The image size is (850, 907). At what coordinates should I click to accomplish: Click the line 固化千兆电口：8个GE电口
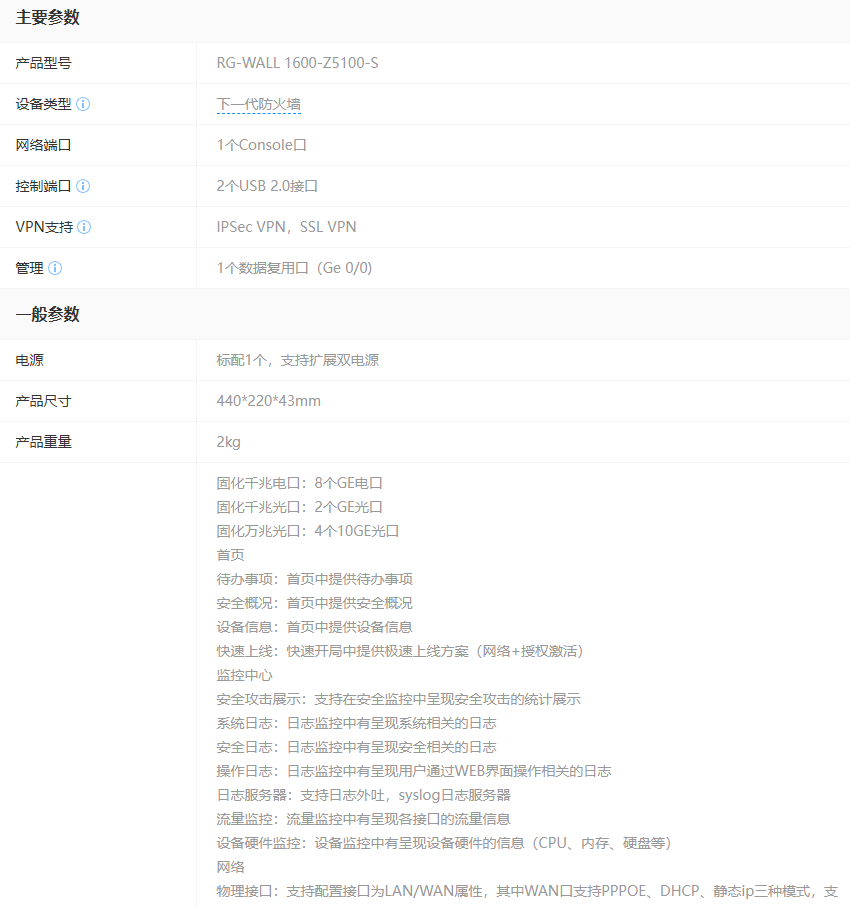[300, 483]
